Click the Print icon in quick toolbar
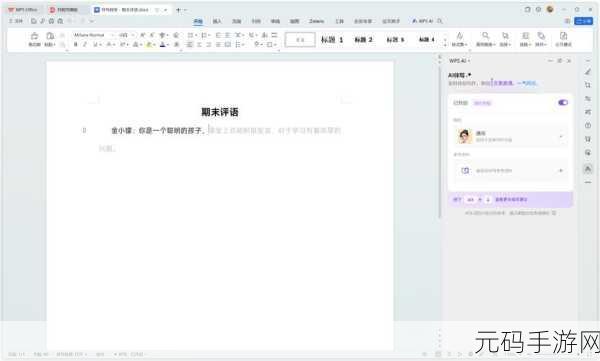The width and height of the screenshot is (600, 361). coord(51,21)
